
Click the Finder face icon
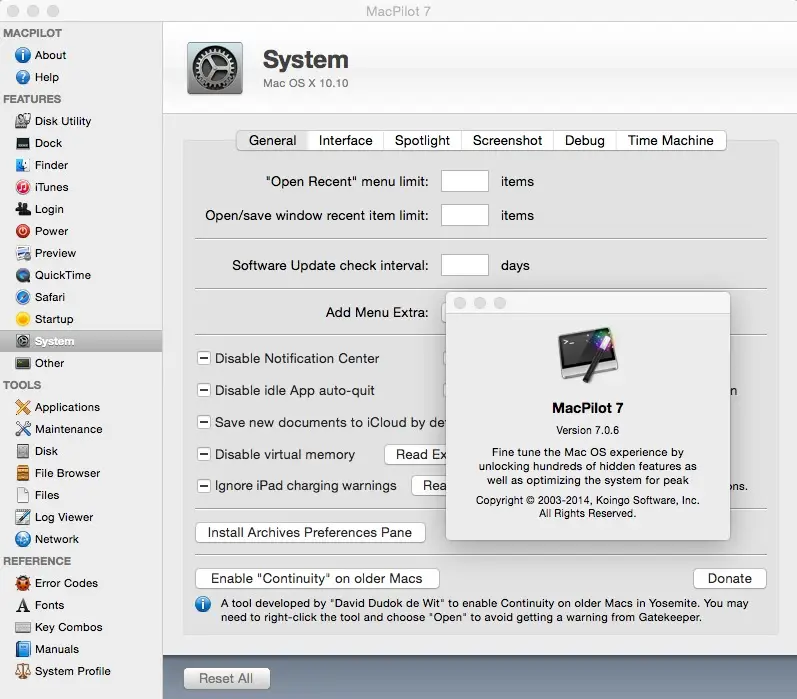(22, 165)
